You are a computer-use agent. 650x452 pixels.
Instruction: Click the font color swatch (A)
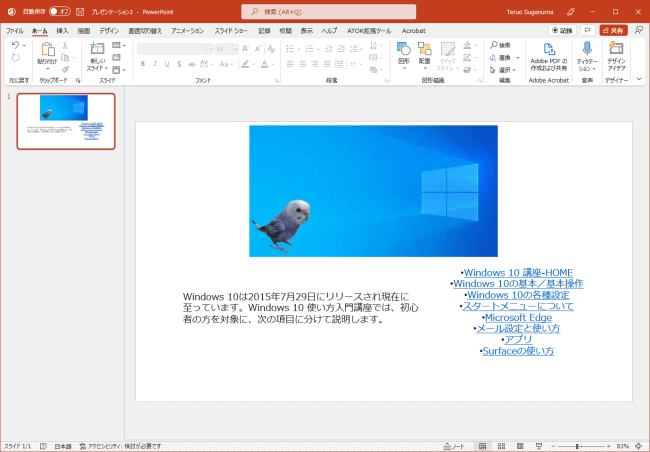(264, 64)
